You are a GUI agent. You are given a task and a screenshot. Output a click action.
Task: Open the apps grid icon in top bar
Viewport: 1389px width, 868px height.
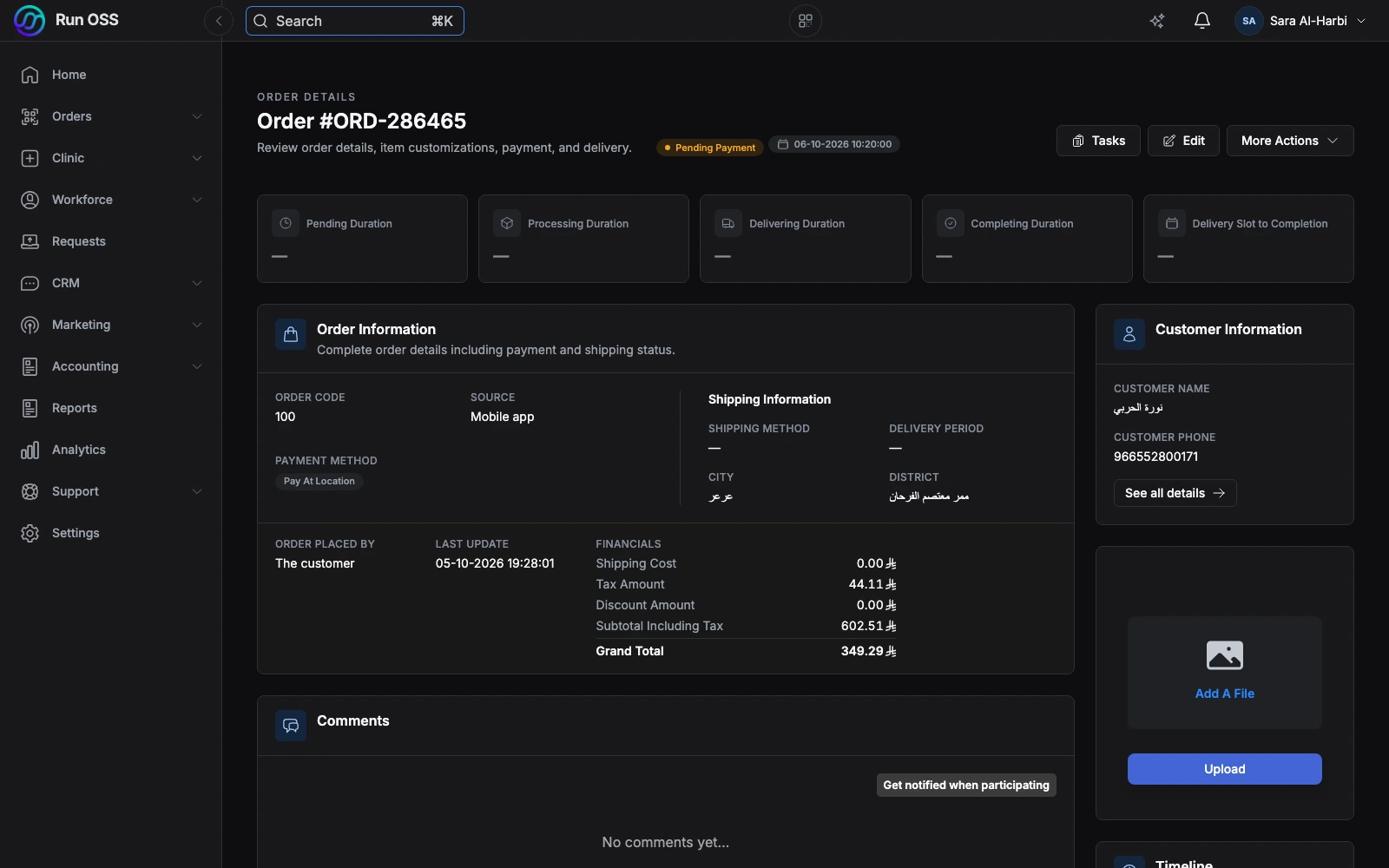tap(806, 21)
